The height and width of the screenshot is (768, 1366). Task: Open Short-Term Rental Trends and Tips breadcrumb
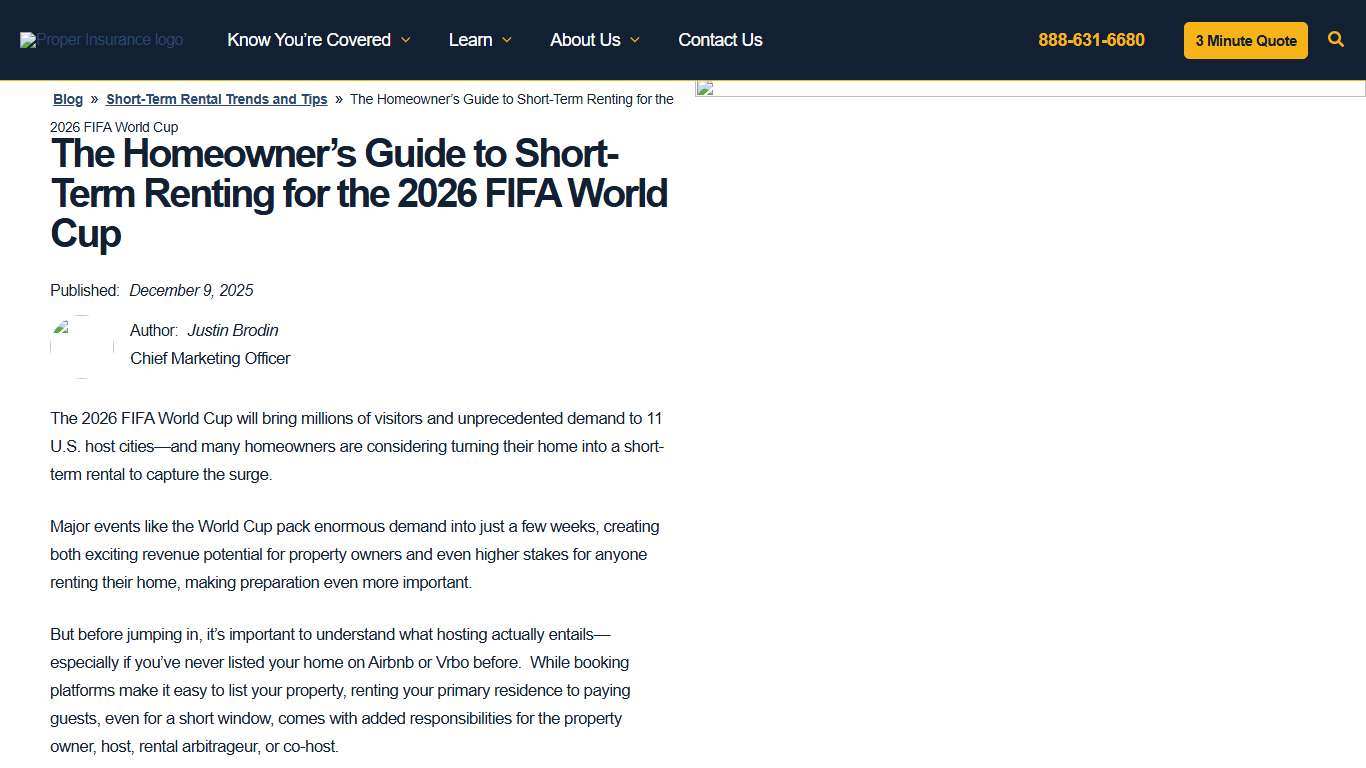pyautogui.click(x=216, y=99)
